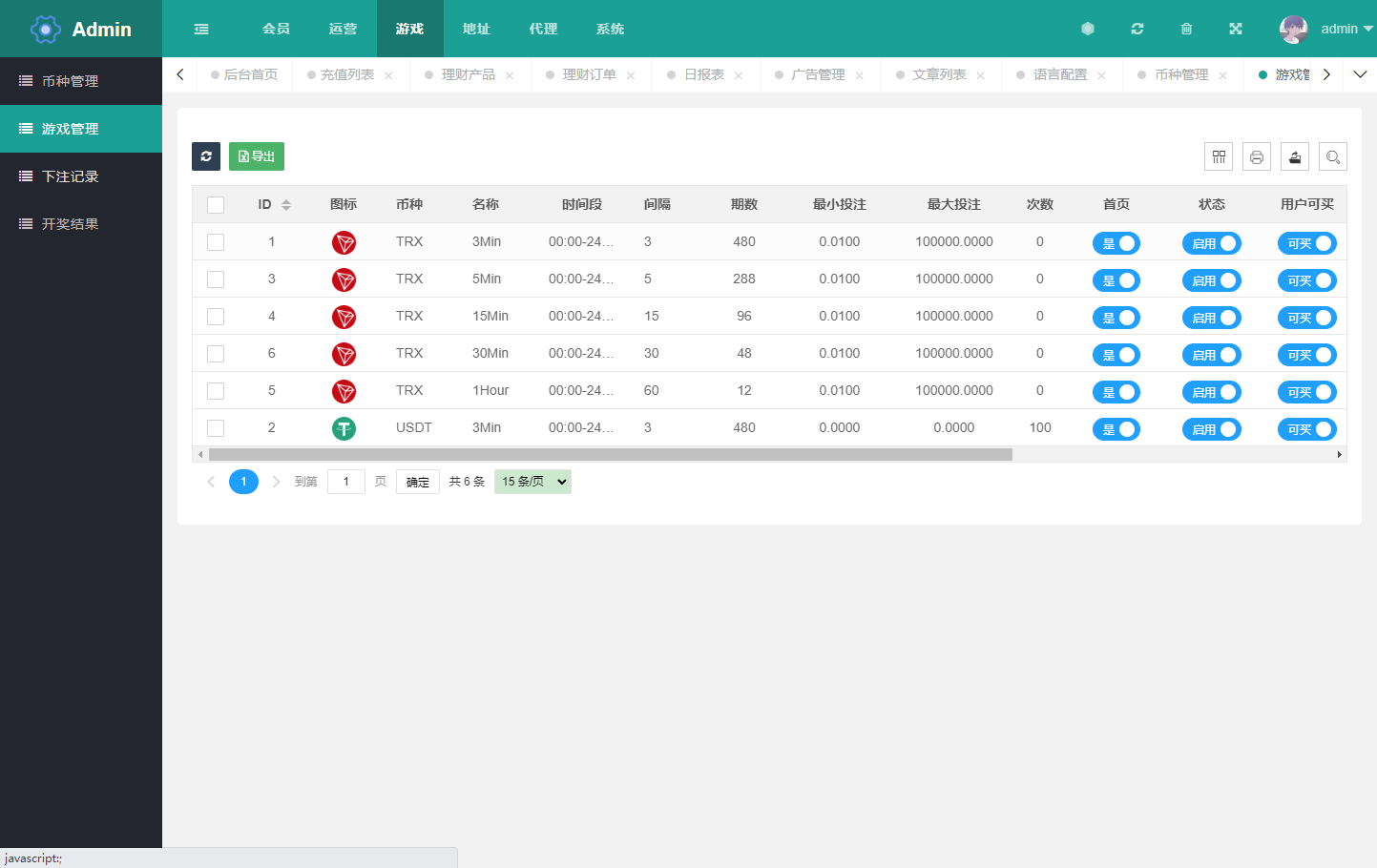The image size is (1377, 868).
Task: Switch to the 广告管理 tab
Action: coord(818,74)
